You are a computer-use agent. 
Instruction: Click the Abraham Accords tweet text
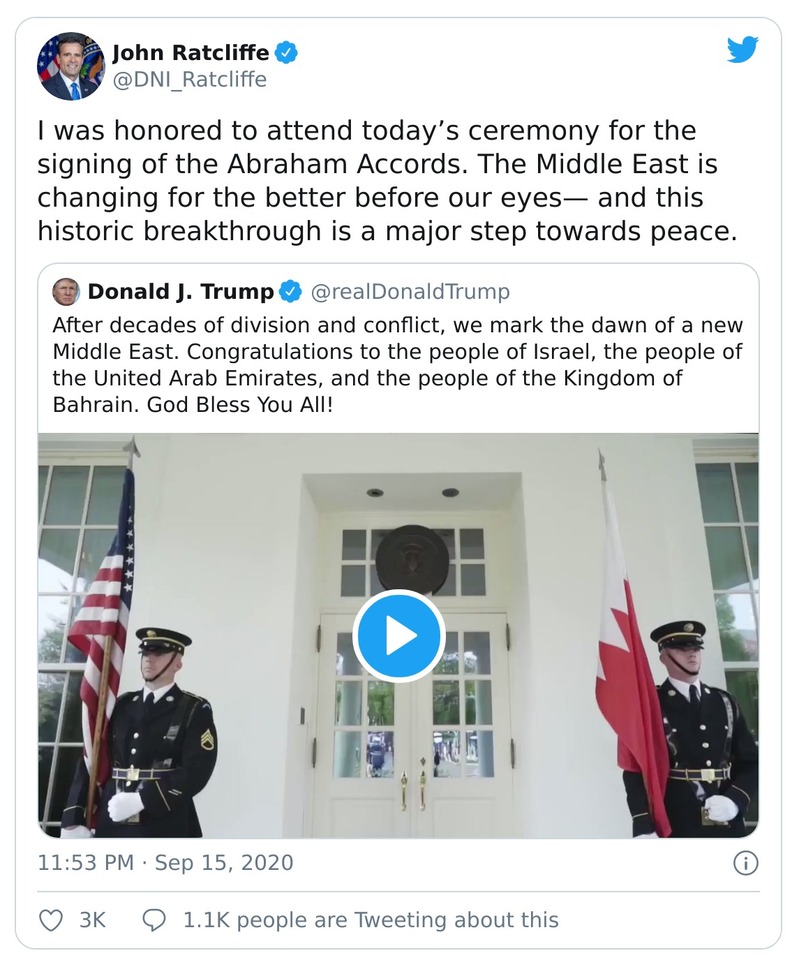pyautogui.click(x=378, y=182)
